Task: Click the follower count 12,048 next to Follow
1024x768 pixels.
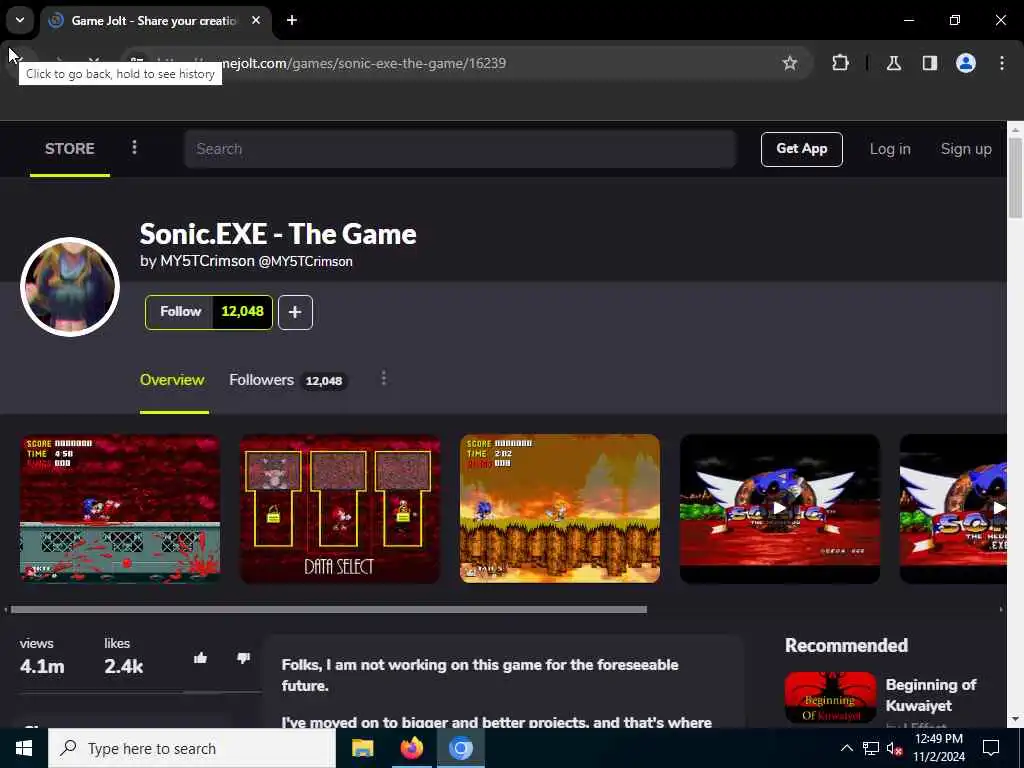Action: (242, 312)
